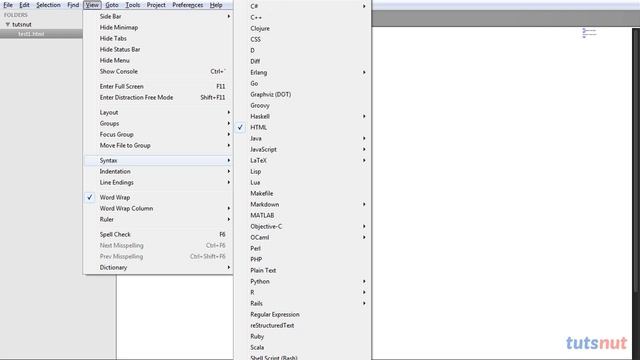Choose CSS syntax
The image size is (640, 360).
pos(302,39)
